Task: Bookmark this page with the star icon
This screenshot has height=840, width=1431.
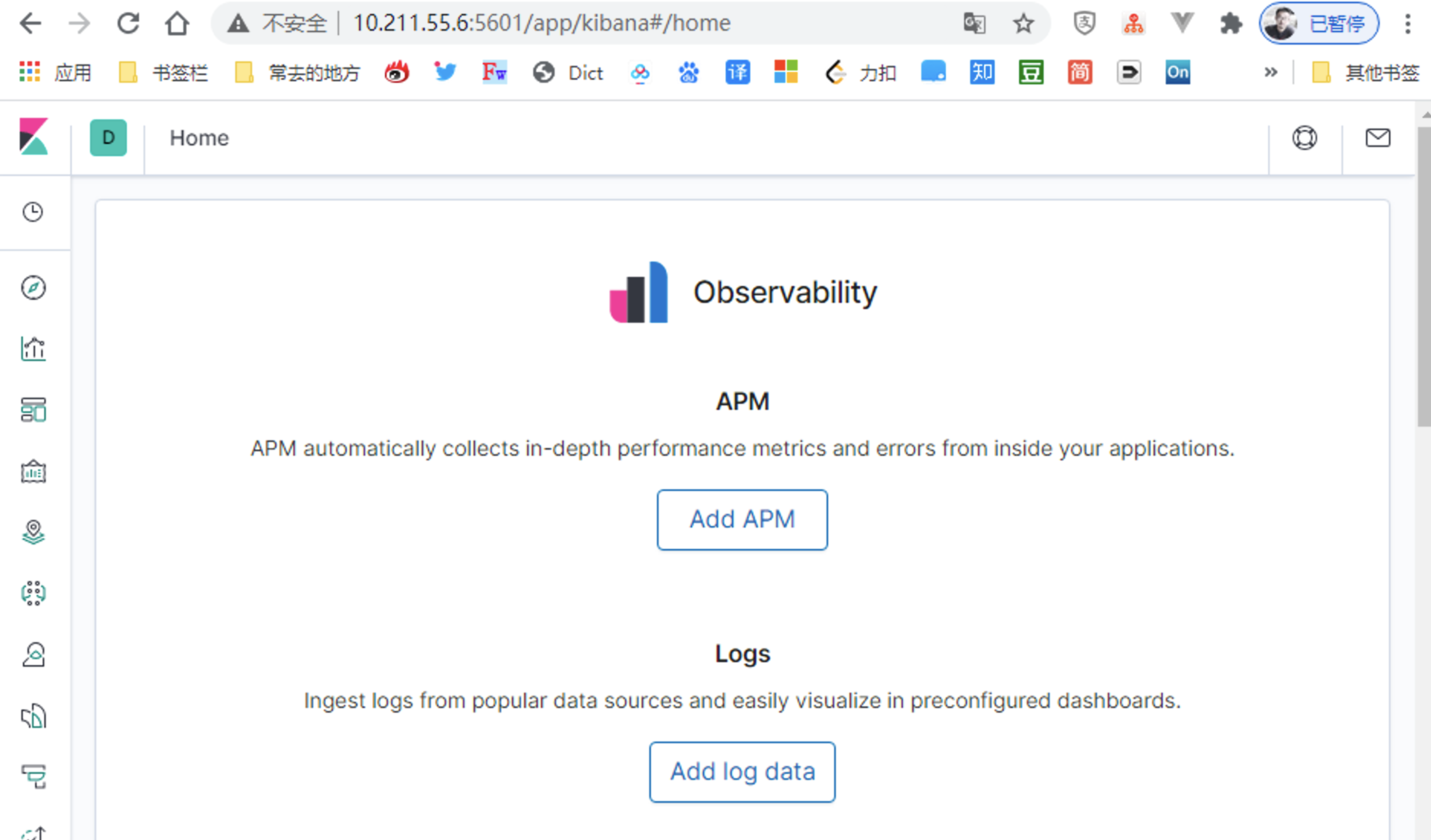Action: (1023, 24)
